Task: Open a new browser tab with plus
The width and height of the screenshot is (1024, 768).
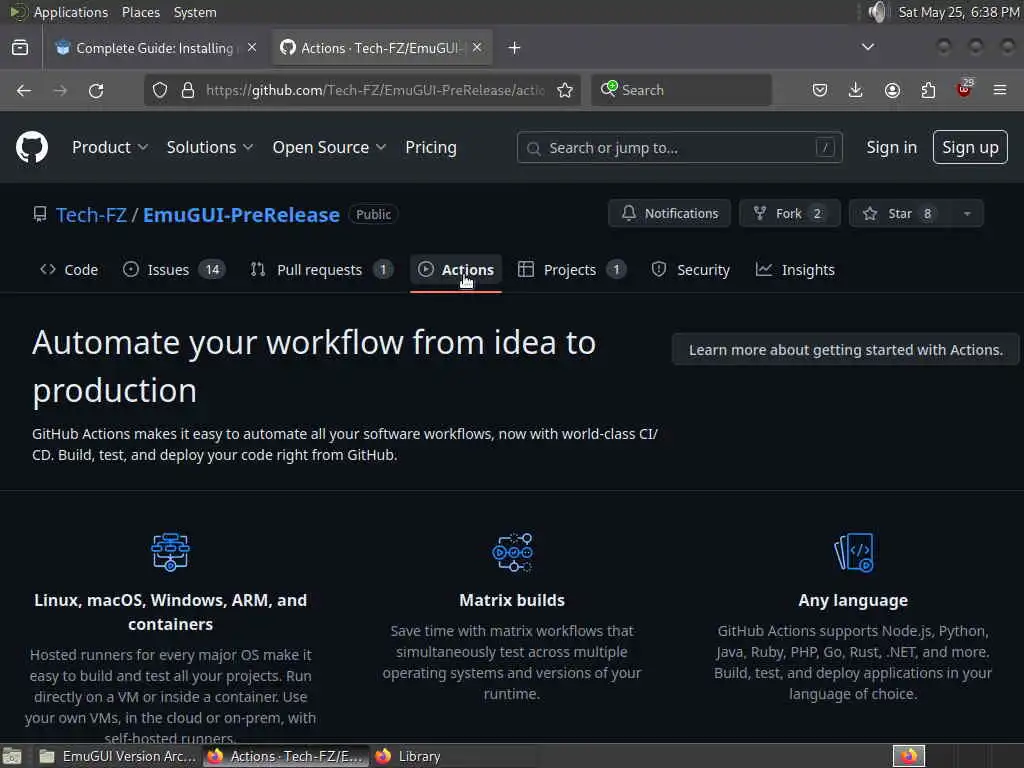Action: 514,48
